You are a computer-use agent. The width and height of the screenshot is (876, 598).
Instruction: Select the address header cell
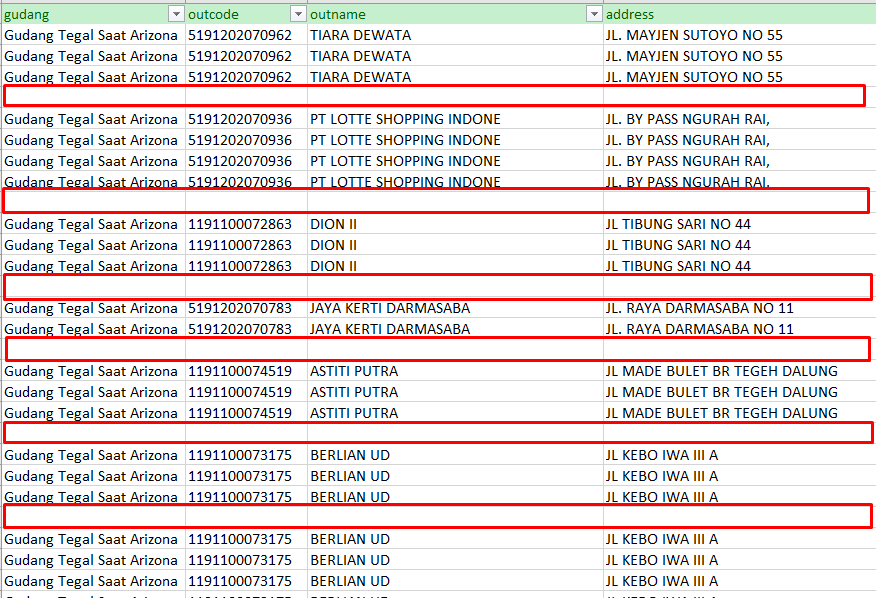tap(740, 14)
